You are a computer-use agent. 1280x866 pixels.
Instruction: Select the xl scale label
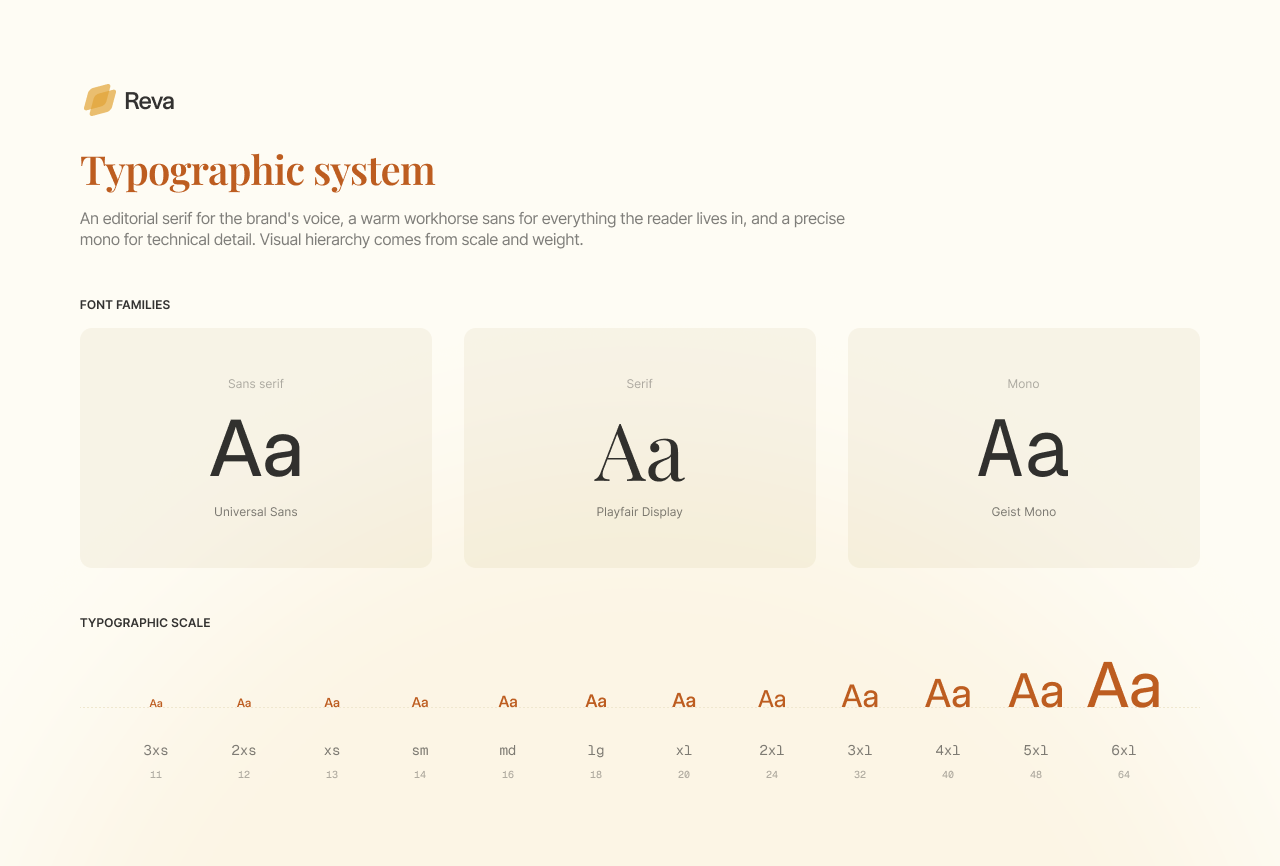click(684, 751)
